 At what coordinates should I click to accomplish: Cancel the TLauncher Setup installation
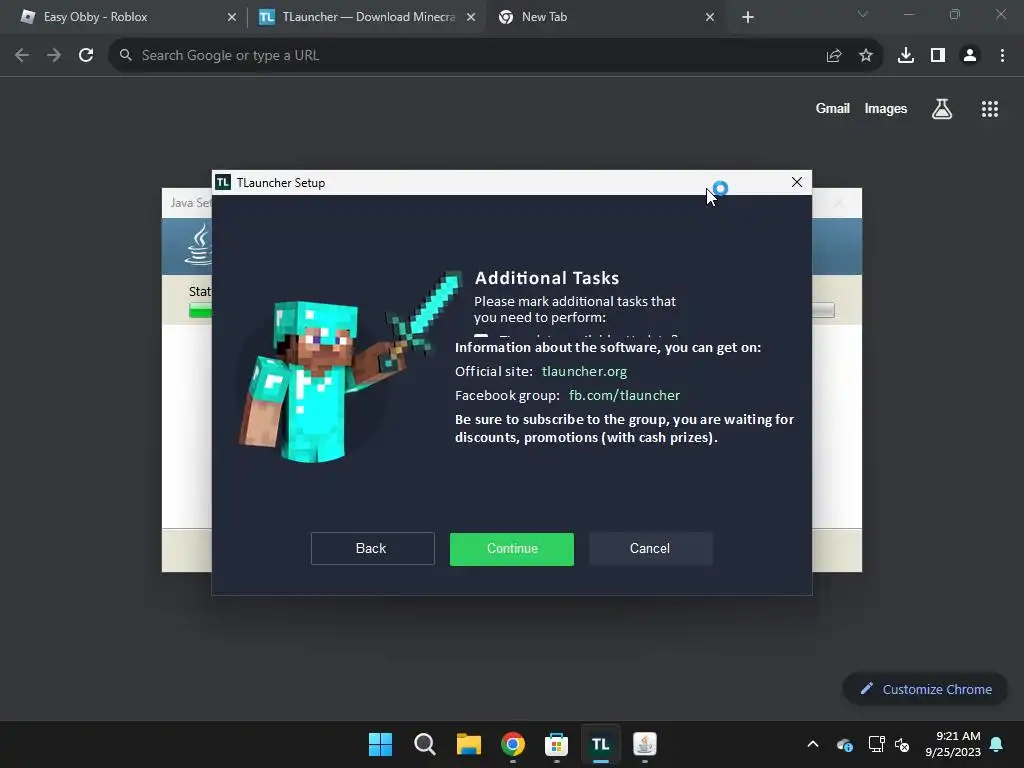[x=650, y=549]
